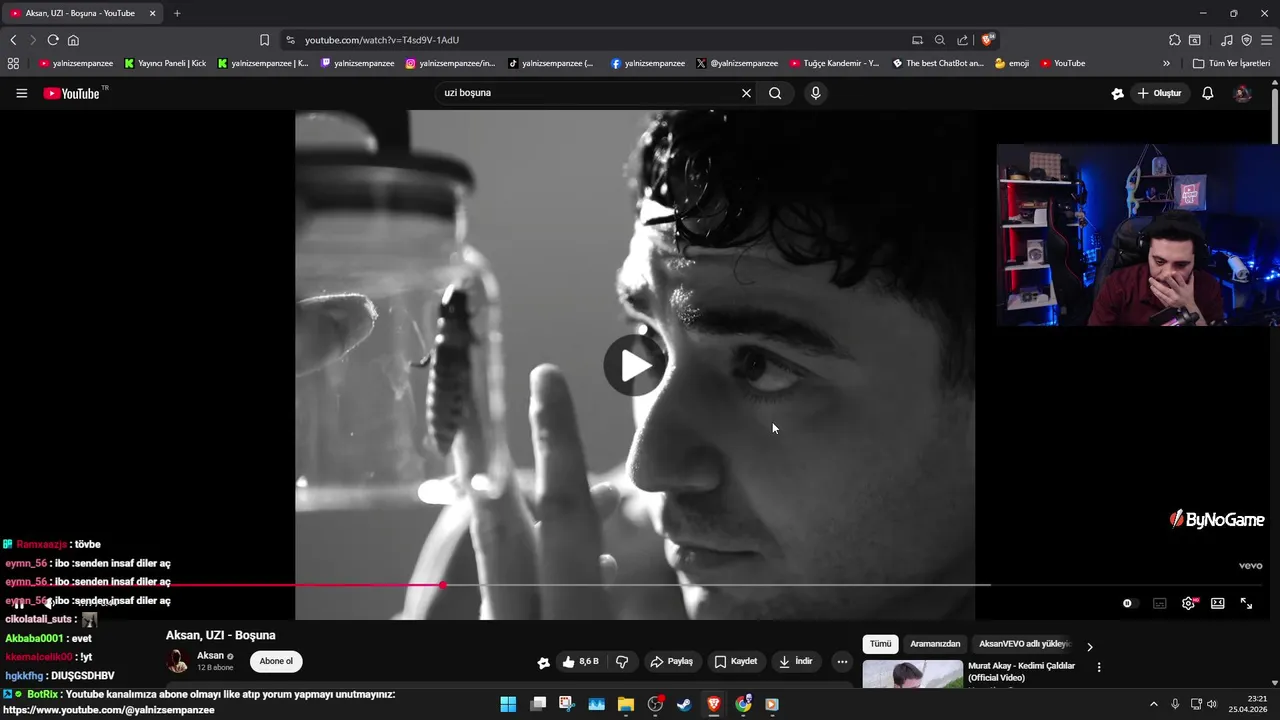This screenshot has height=720, width=1280.
Task: Open video player settings gear
Action: [x=1189, y=603]
